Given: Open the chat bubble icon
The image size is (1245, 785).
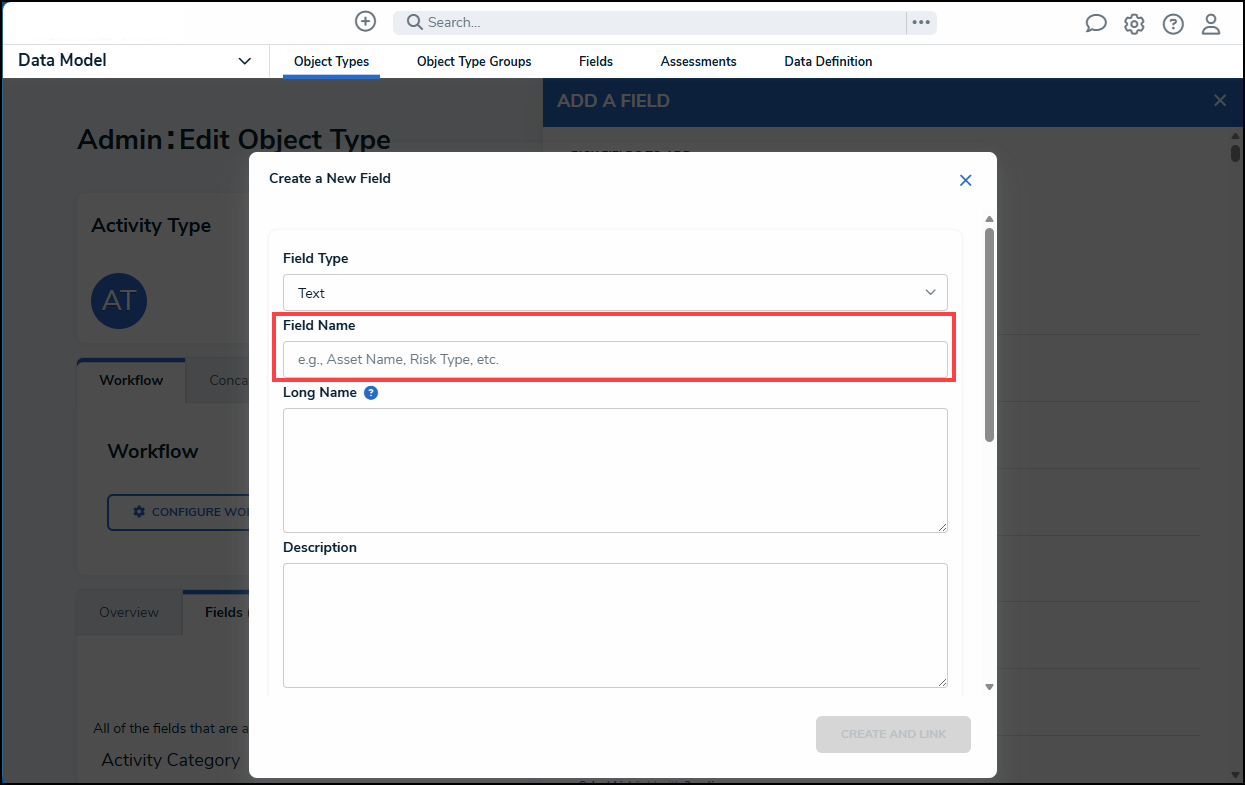Looking at the screenshot, I should pyautogui.click(x=1096, y=24).
